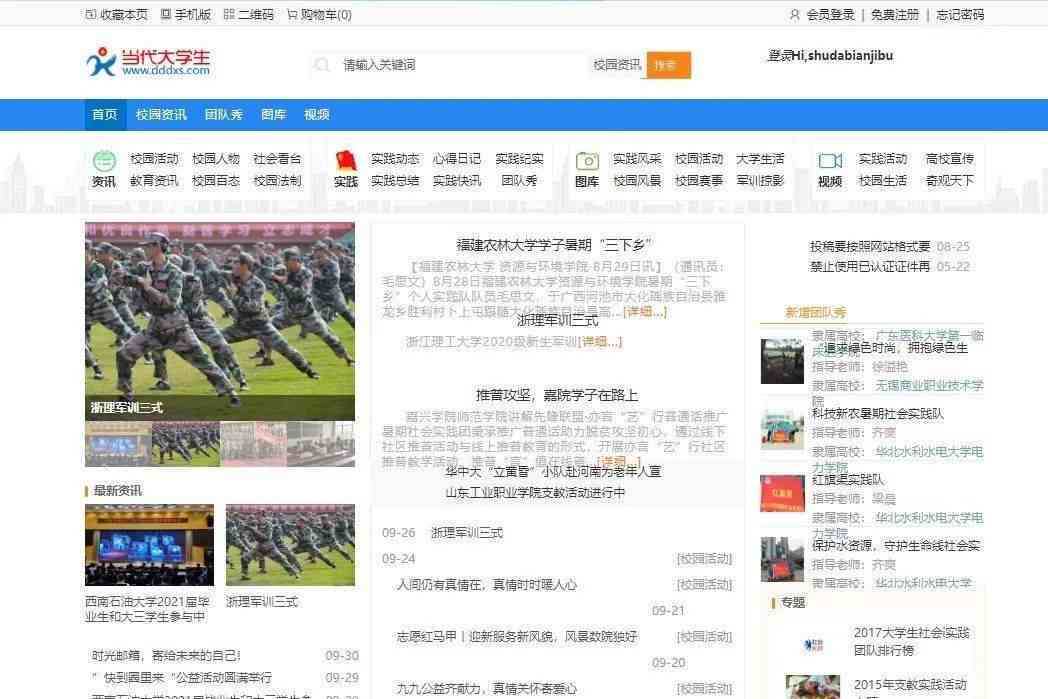Click the search magnifier icon
The image size is (1048, 699).
pos(322,65)
